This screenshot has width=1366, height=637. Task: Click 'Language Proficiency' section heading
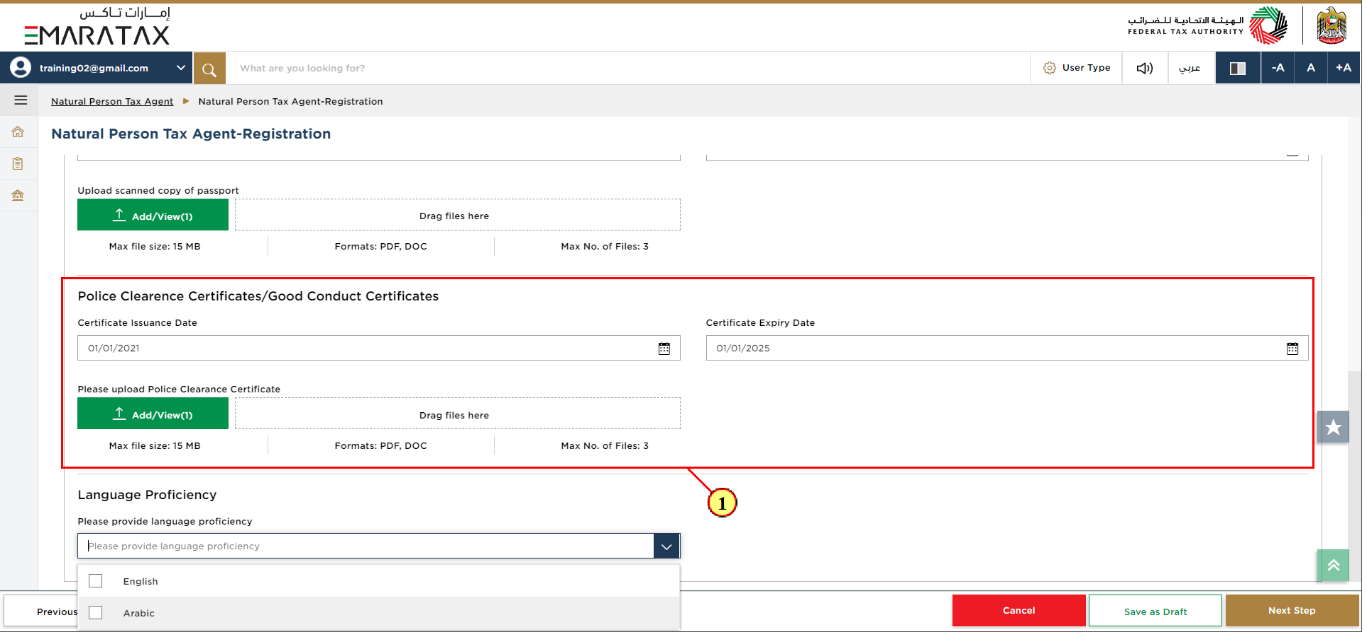(x=147, y=495)
